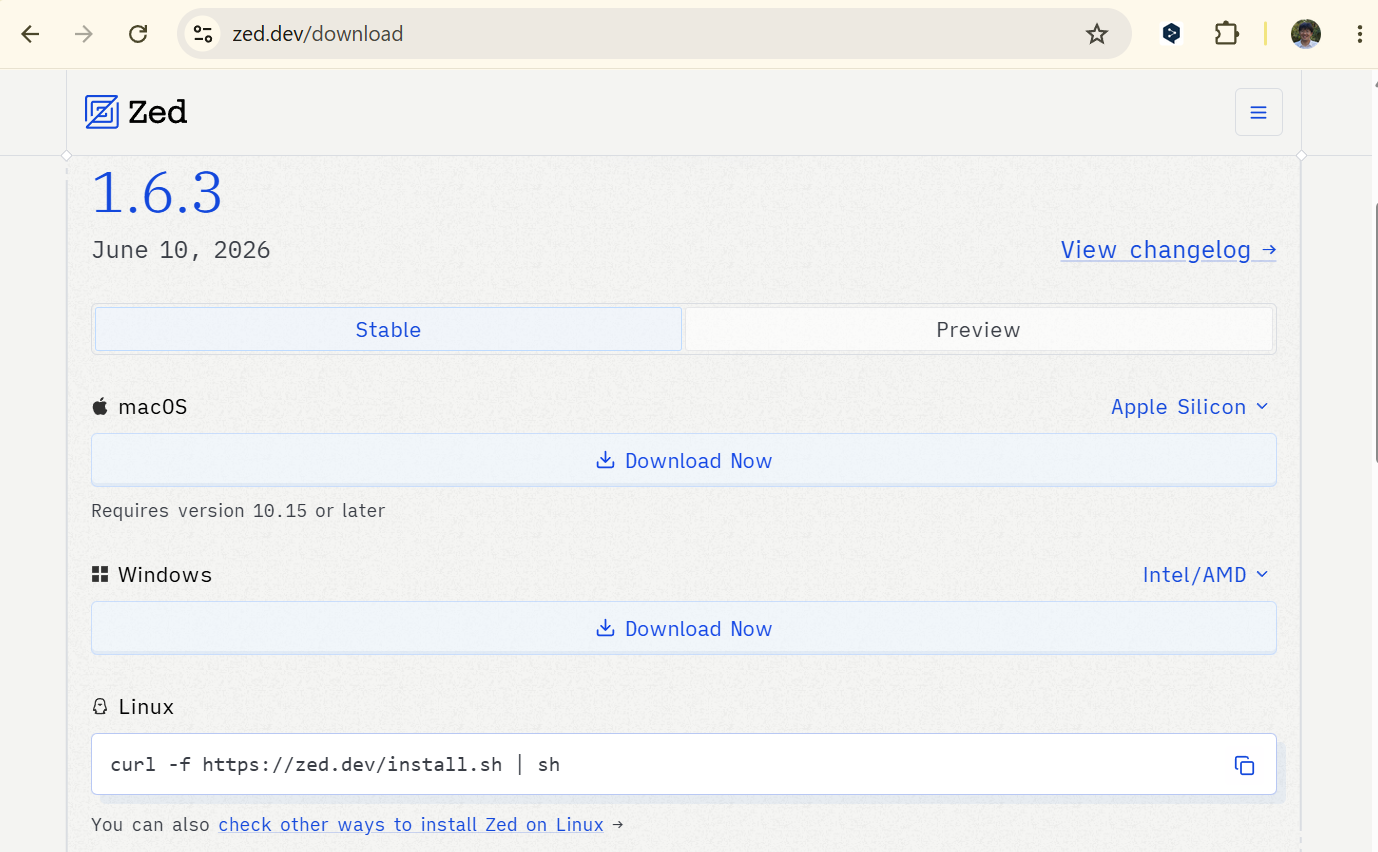Open the blue hexagon extension icon
Viewport: 1378px width, 852px height.
1171,34
